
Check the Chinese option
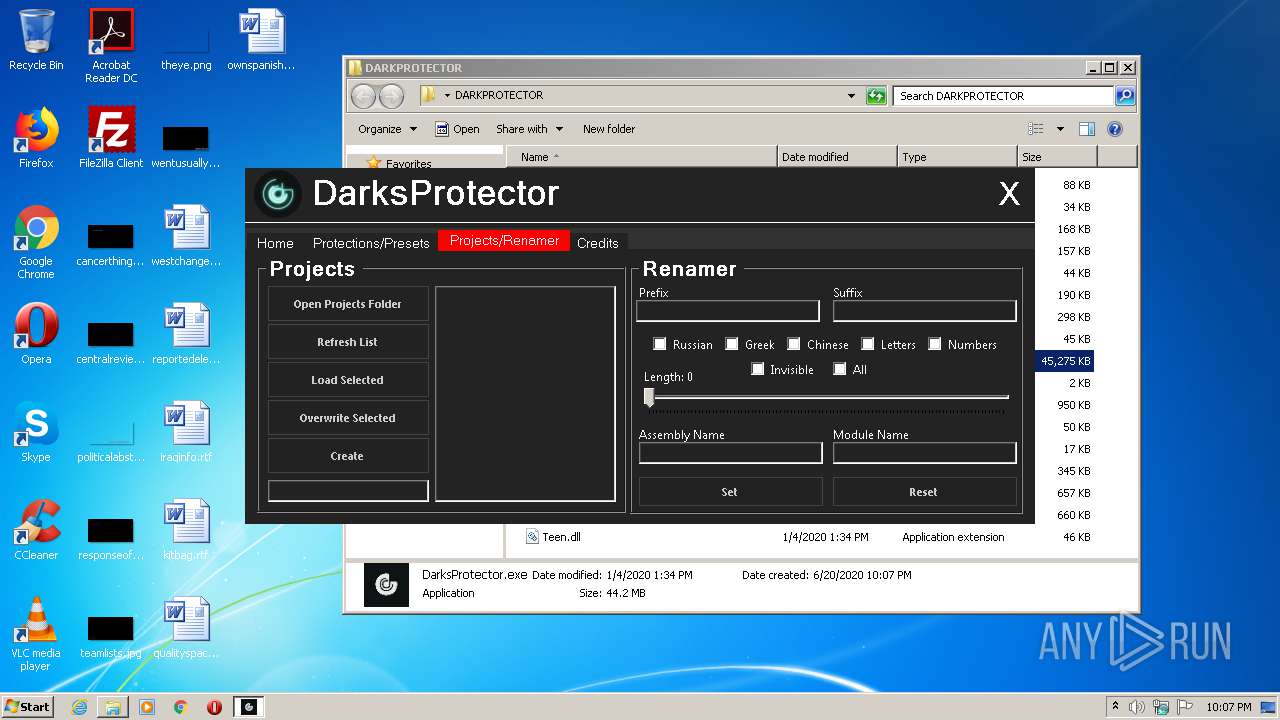[794, 344]
